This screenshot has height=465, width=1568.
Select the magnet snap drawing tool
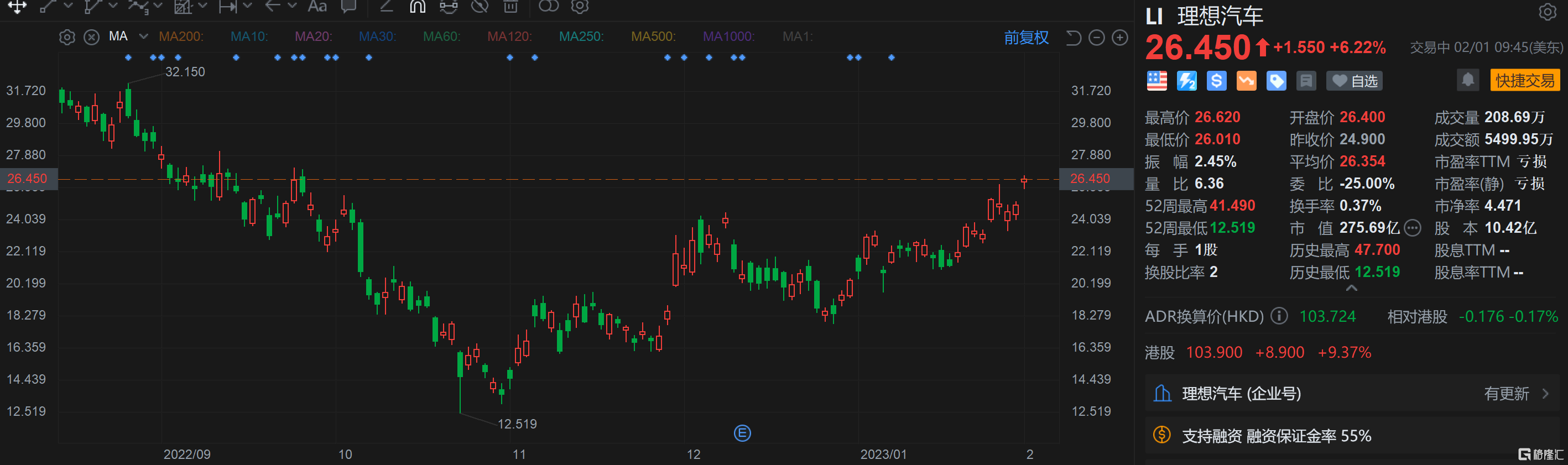point(418,7)
